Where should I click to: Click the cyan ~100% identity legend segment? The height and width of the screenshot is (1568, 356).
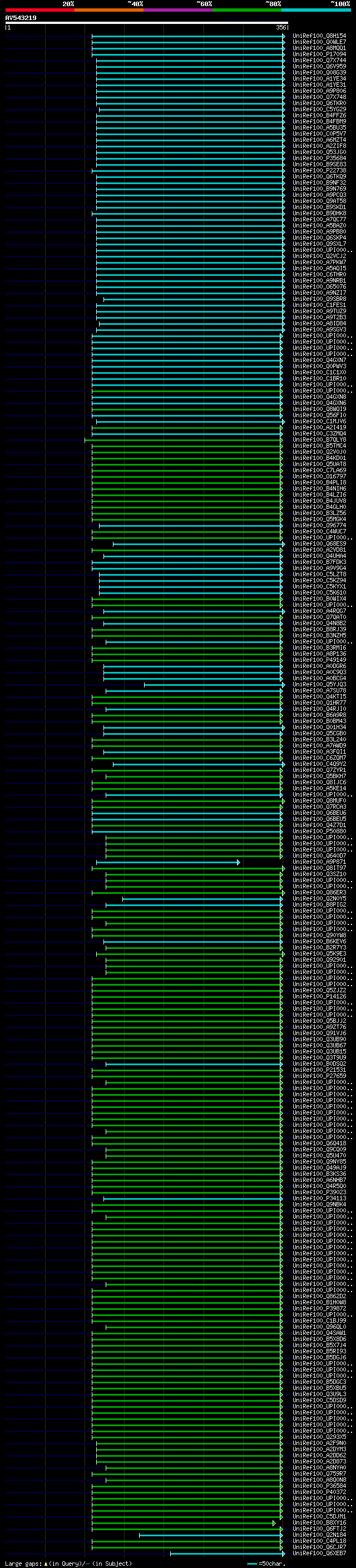(317, 10)
